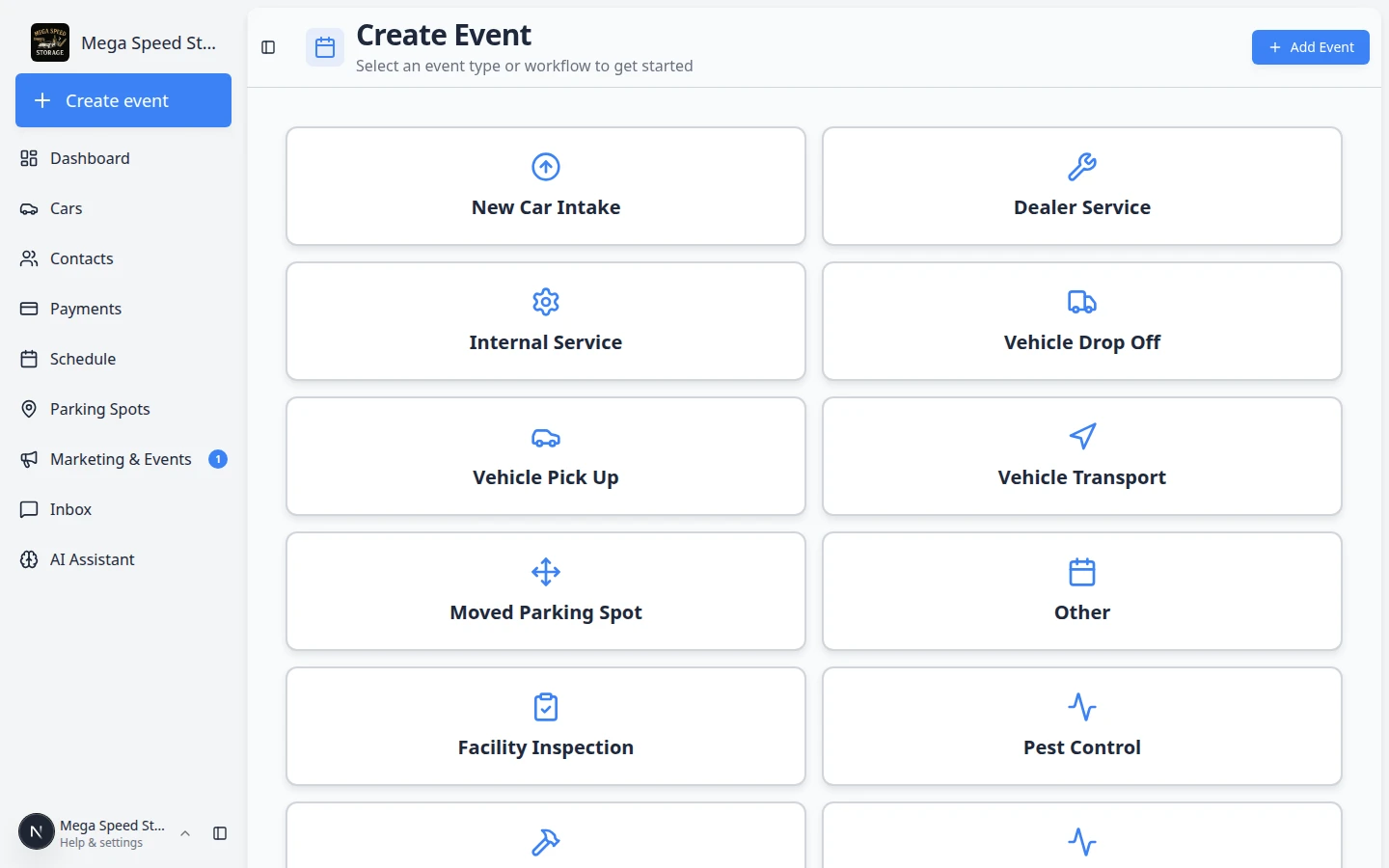Open the Inbox
The width and height of the screenshot is (1389, 868).
pos(123,509)
